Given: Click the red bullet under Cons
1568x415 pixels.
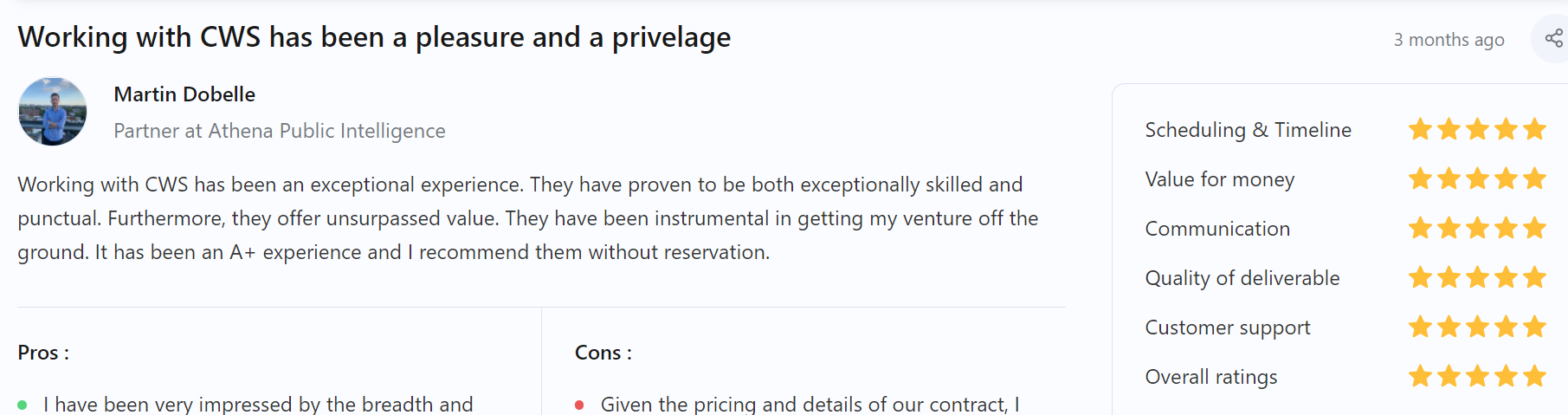Looking at the screenshot, I should [x=580, y=405].
